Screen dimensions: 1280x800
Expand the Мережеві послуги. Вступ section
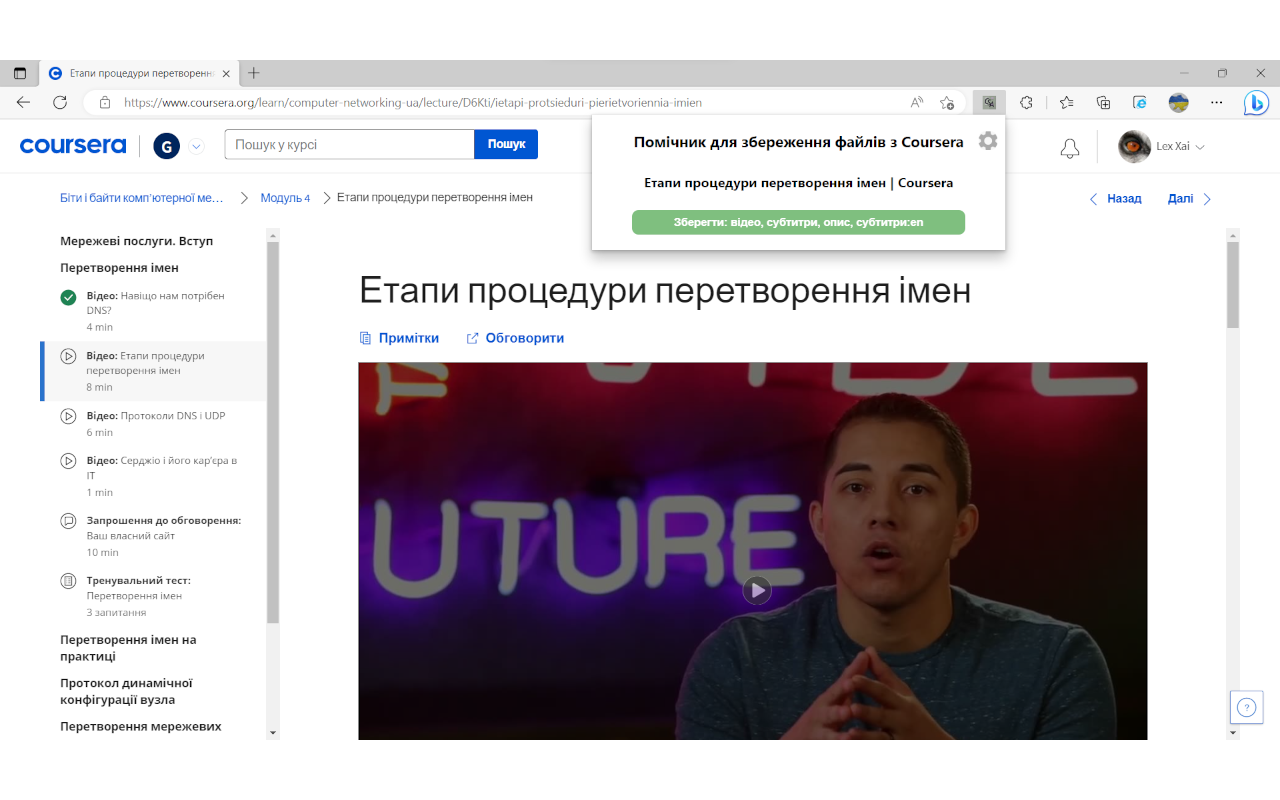(136, 241)
